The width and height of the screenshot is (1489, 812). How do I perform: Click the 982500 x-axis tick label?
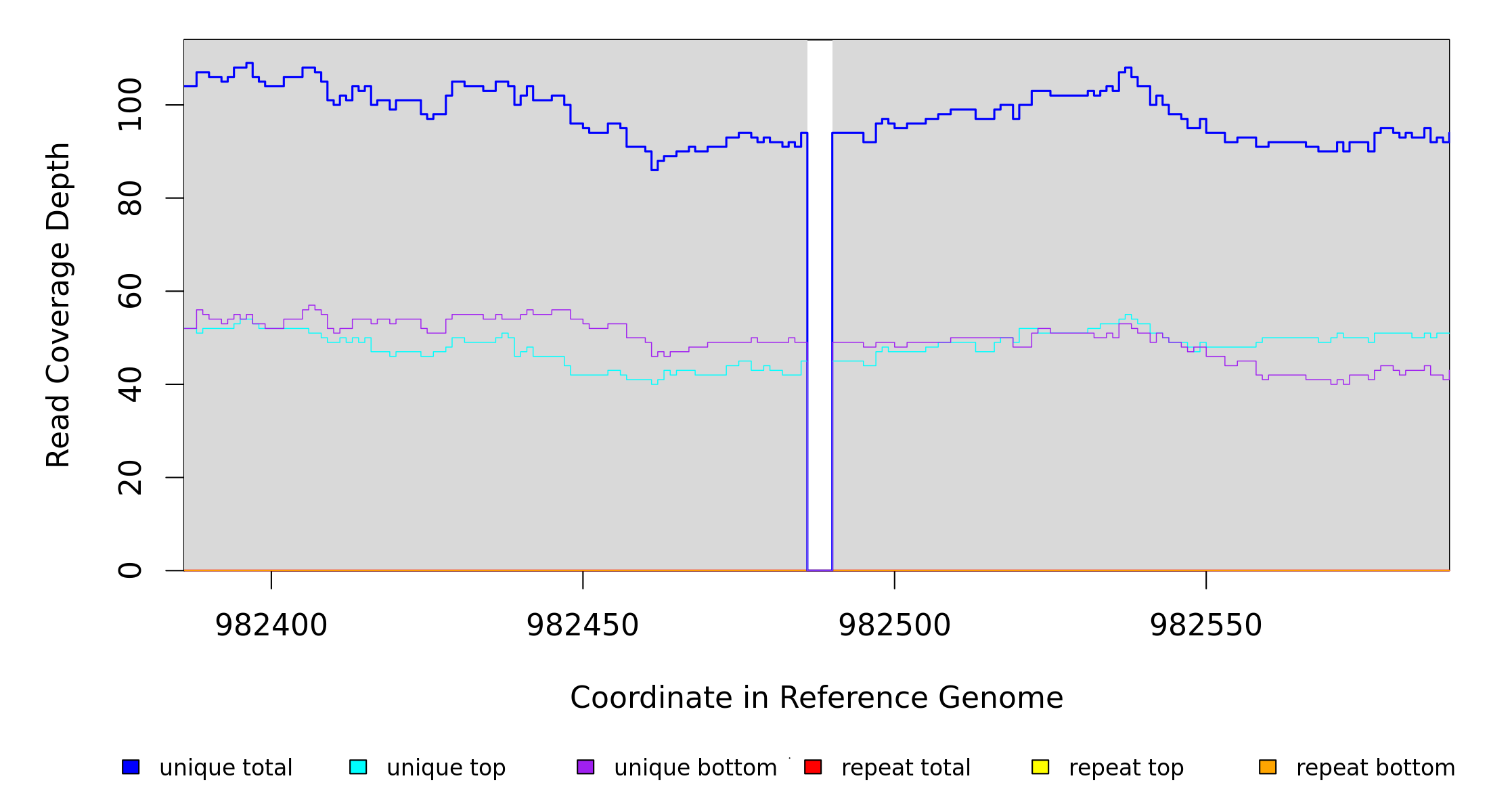point(895,625)
